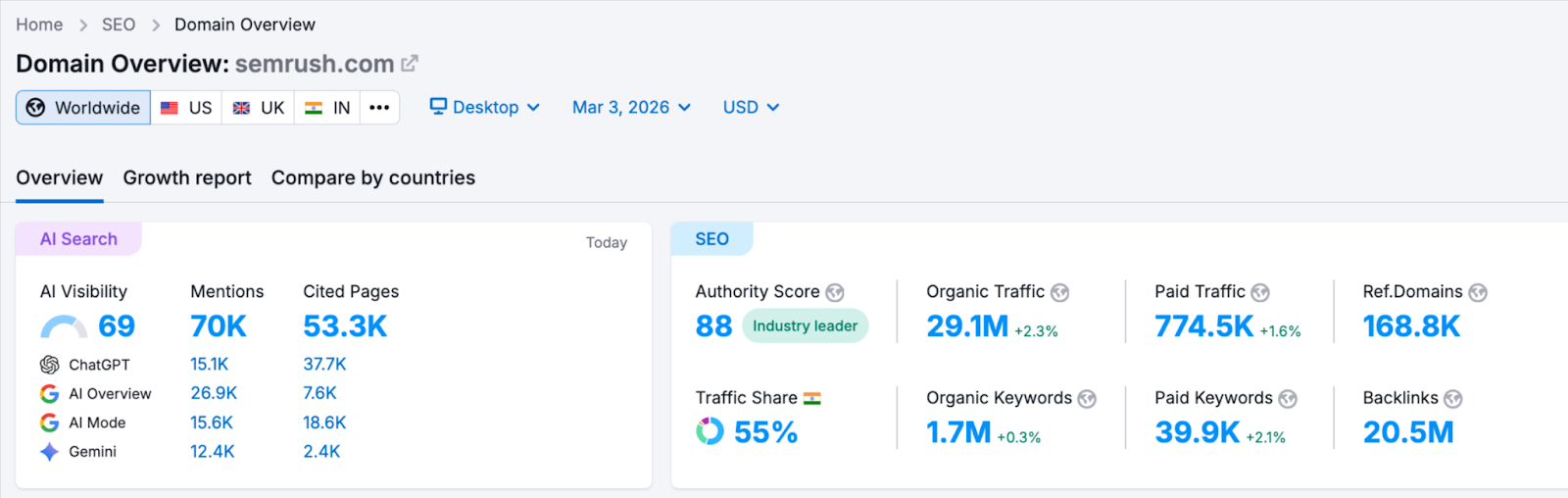Open AI Overview mentions value 26.9K
The width and height of the screenshot is (1568, 498).
pos(214,393)
